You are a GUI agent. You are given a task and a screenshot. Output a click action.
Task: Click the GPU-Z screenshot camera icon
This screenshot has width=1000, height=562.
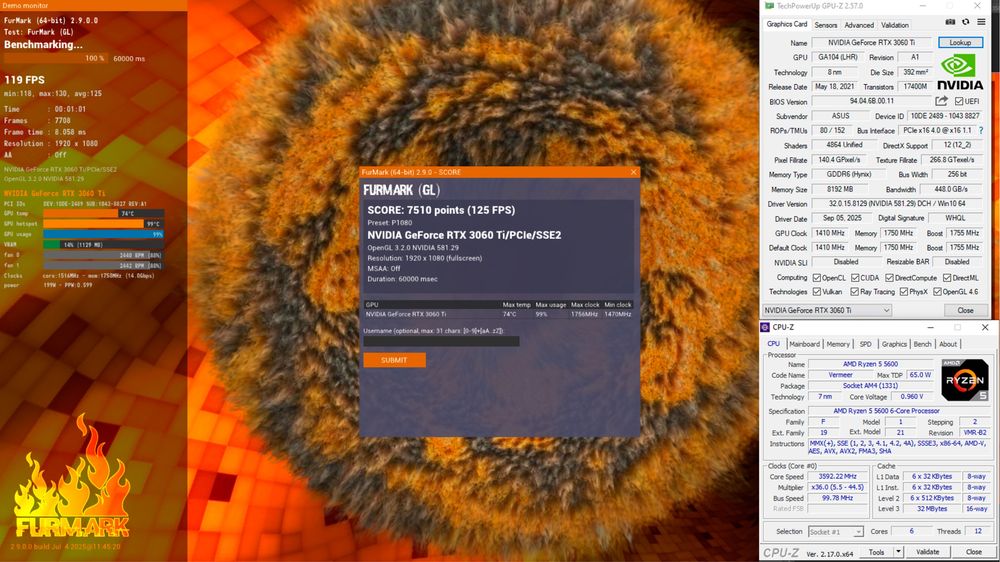point(950,22)
